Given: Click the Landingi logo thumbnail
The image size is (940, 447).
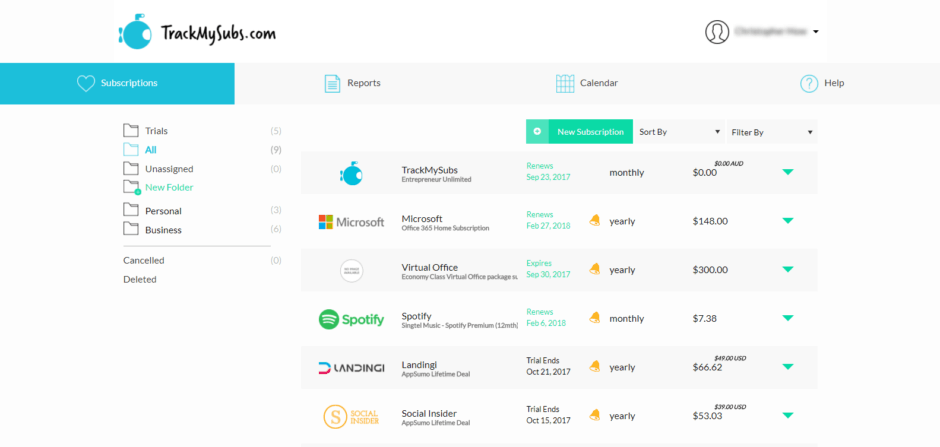Looking at the screenshot, I should (351, 367).
